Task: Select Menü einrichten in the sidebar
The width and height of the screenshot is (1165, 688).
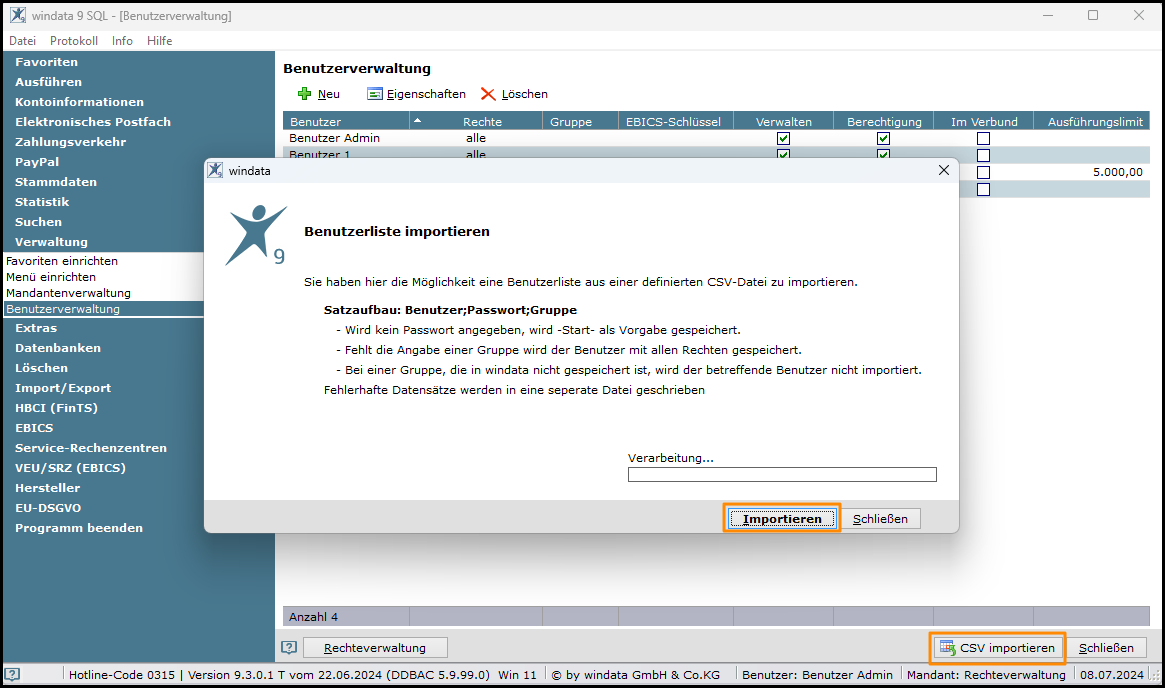Action: 51,277
